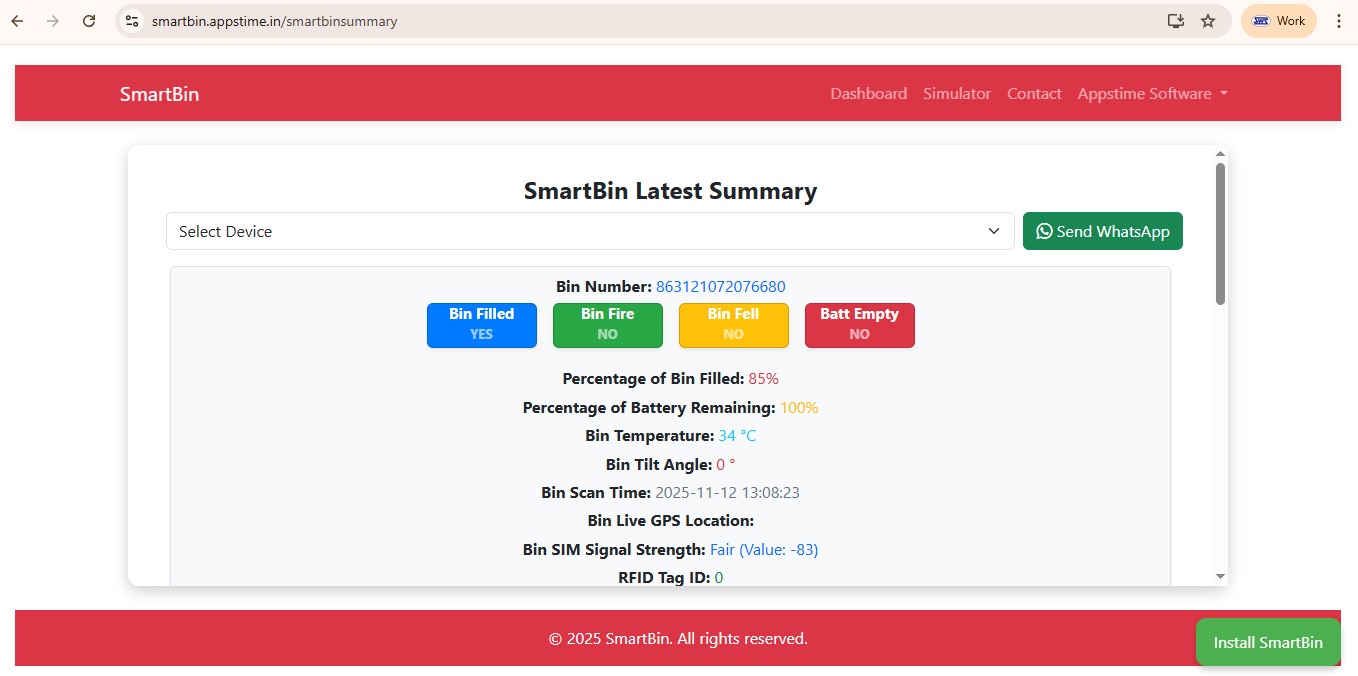1358x676 pixels.
Task: Click the site information icon in address bar
Action: 132,20
